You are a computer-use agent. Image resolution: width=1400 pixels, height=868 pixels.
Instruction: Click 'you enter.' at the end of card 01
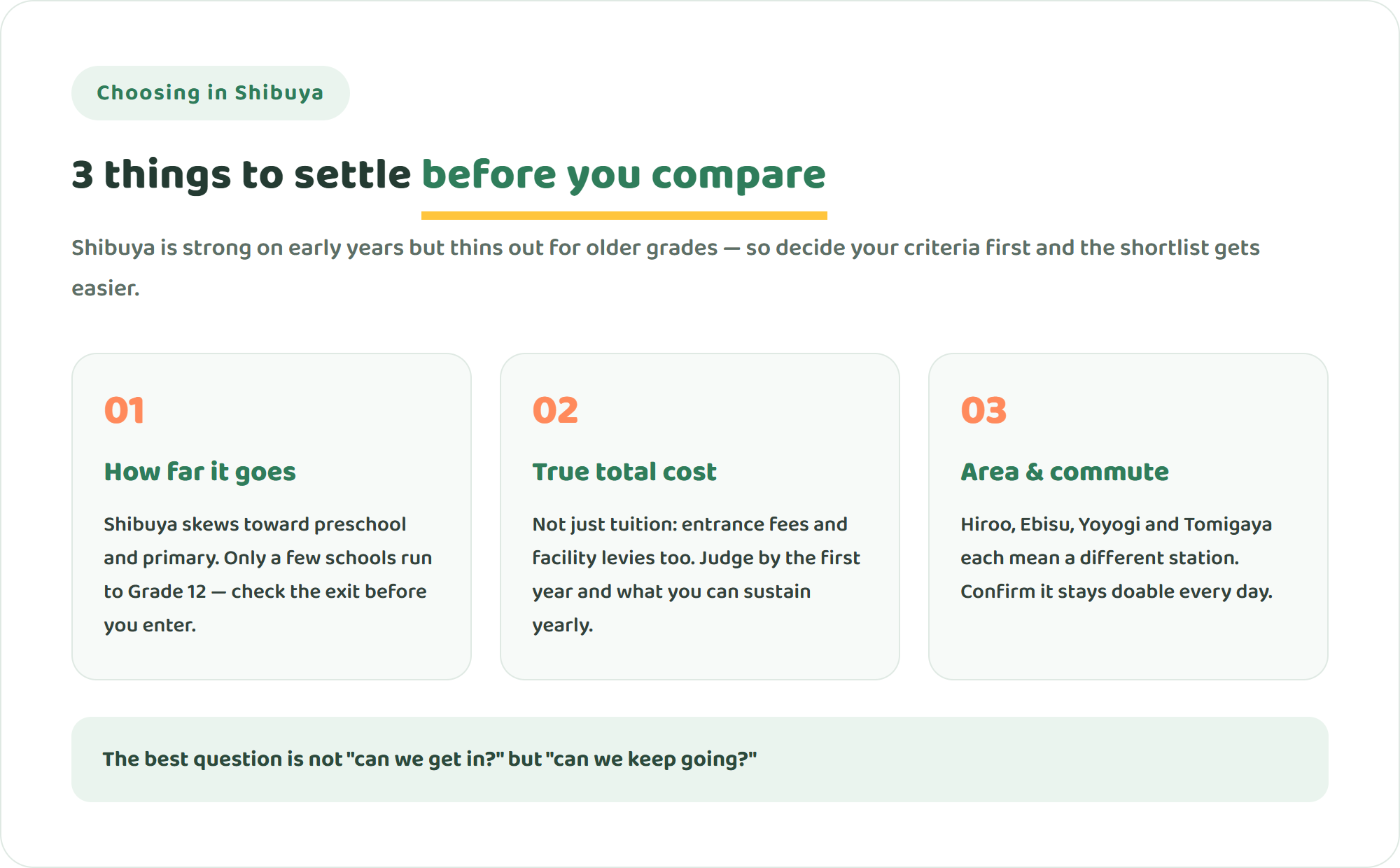pyautogui.click(x=150, y=625)
